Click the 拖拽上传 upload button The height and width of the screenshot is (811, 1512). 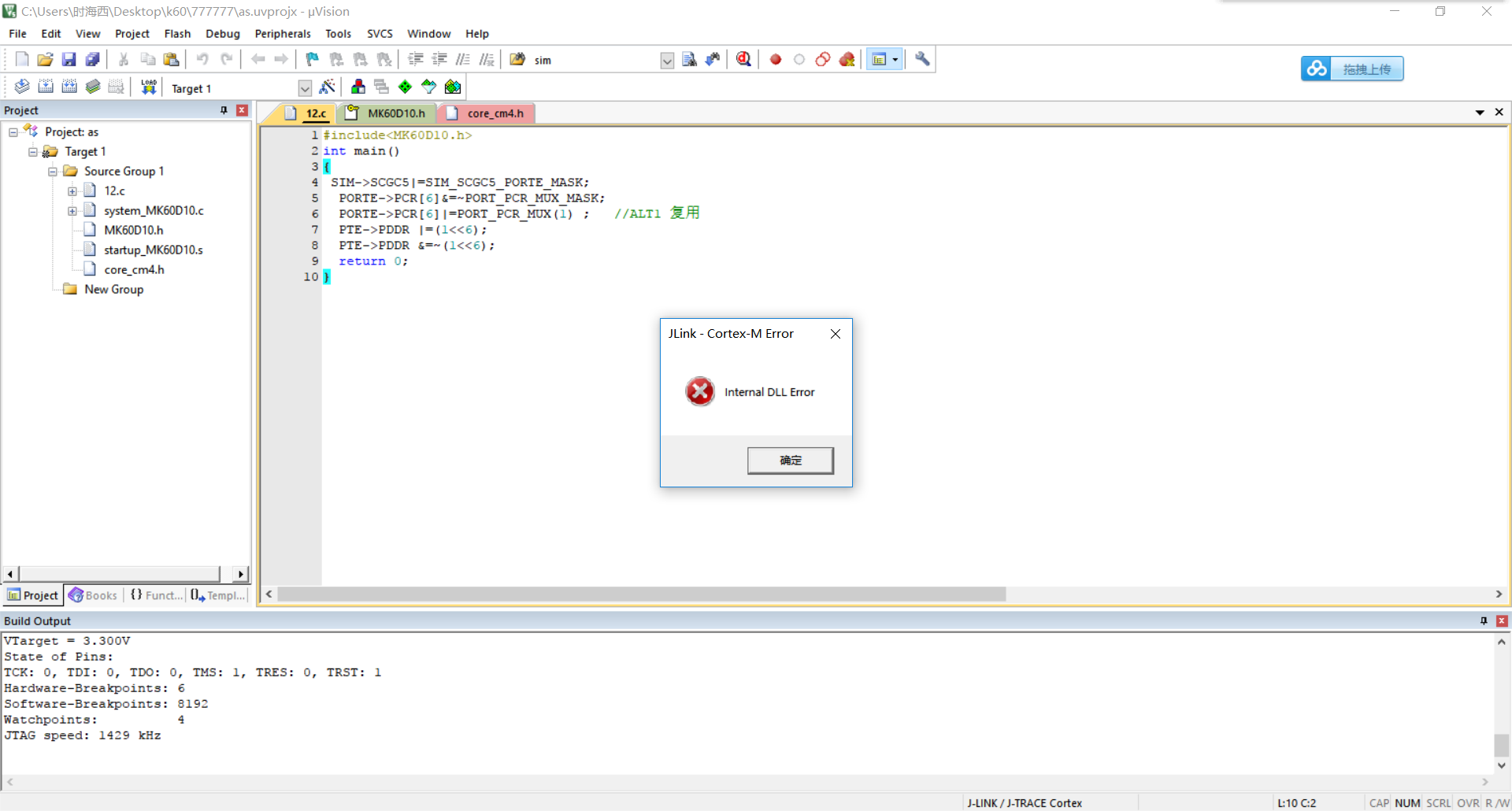pyautogui.click(x=1352, y=69)
